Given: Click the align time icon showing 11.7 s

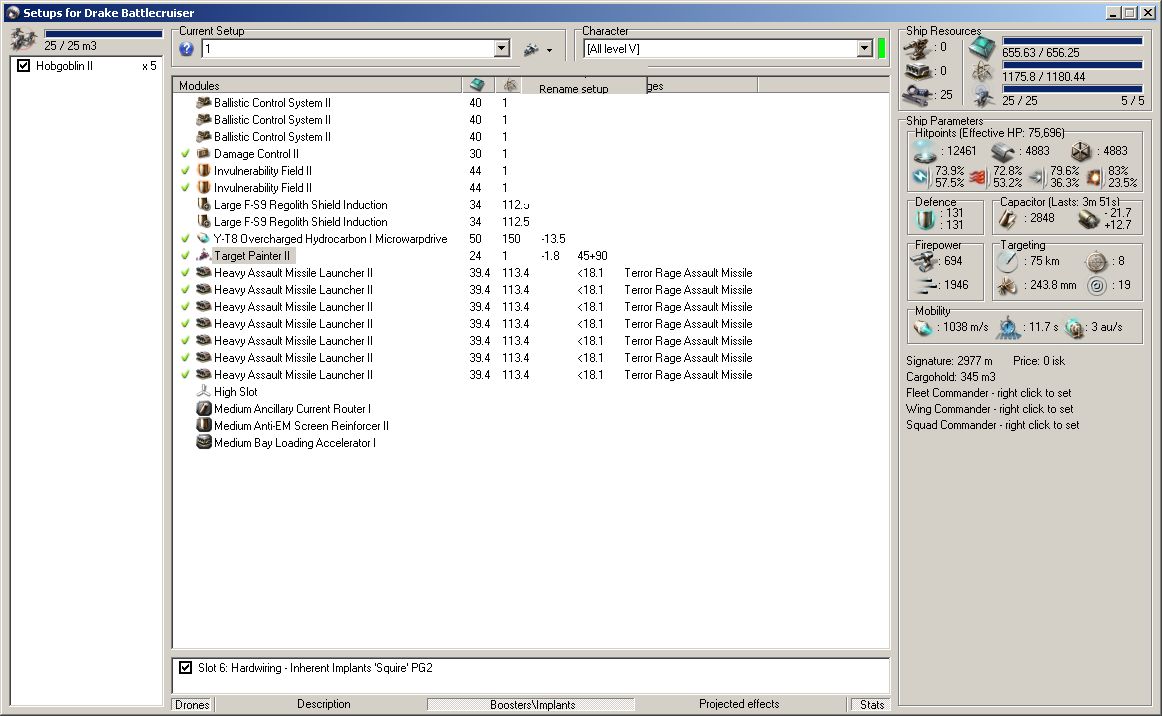Looking at the screenshot, I should coord(1009,327).
